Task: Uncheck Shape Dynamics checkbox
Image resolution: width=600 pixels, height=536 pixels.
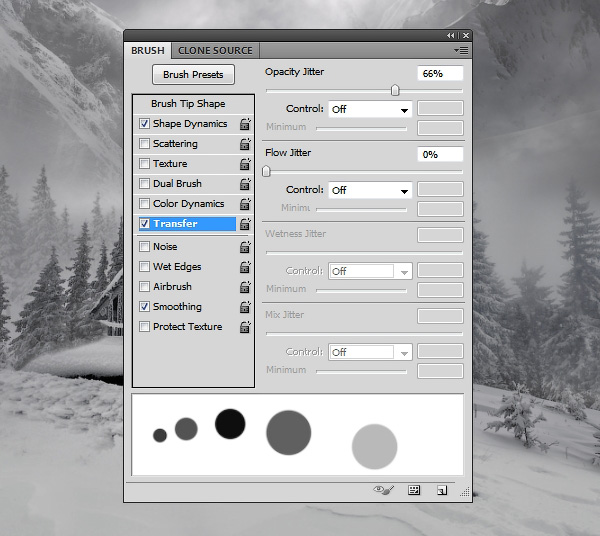Action: (x=144, y=124)
